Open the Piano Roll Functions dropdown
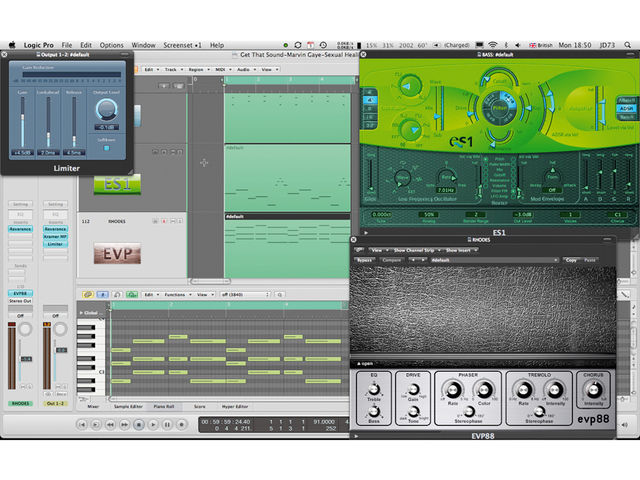Screen dimensions: 640x480 (x=177, y=294)
